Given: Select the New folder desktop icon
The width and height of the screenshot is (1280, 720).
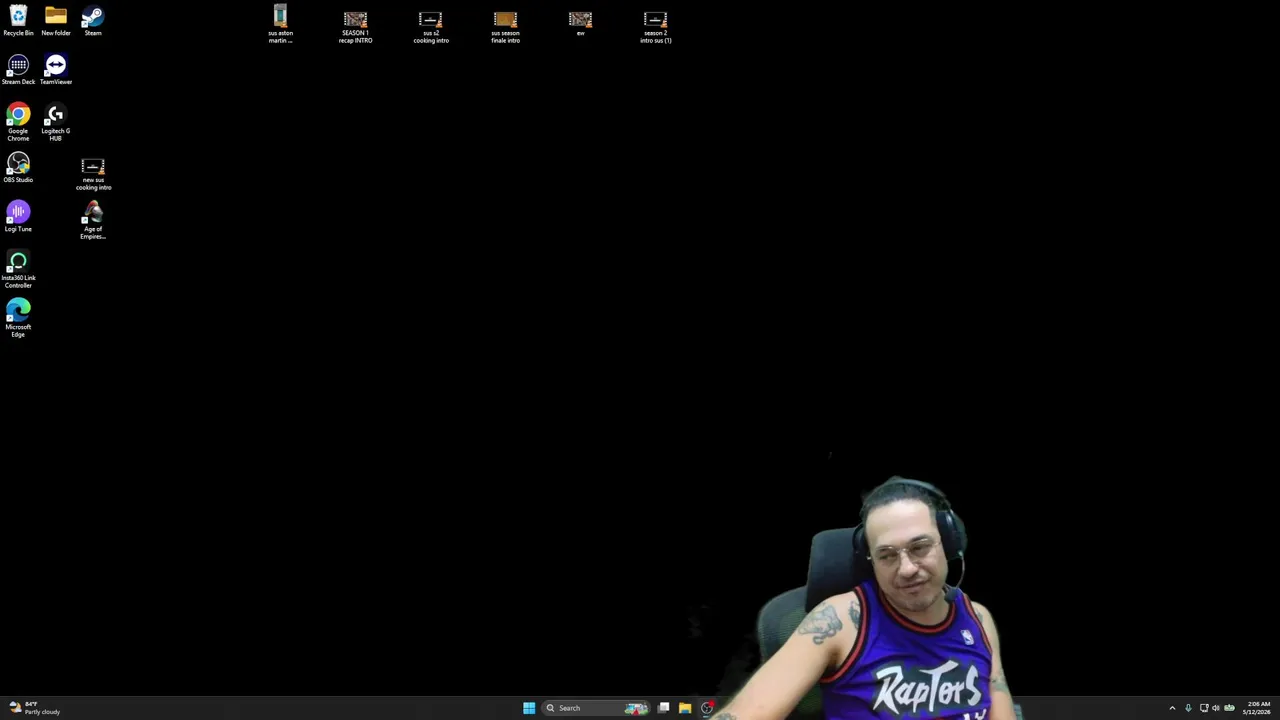Looking at the screenshot, I should pyautogui.click(x=56, y=21).
